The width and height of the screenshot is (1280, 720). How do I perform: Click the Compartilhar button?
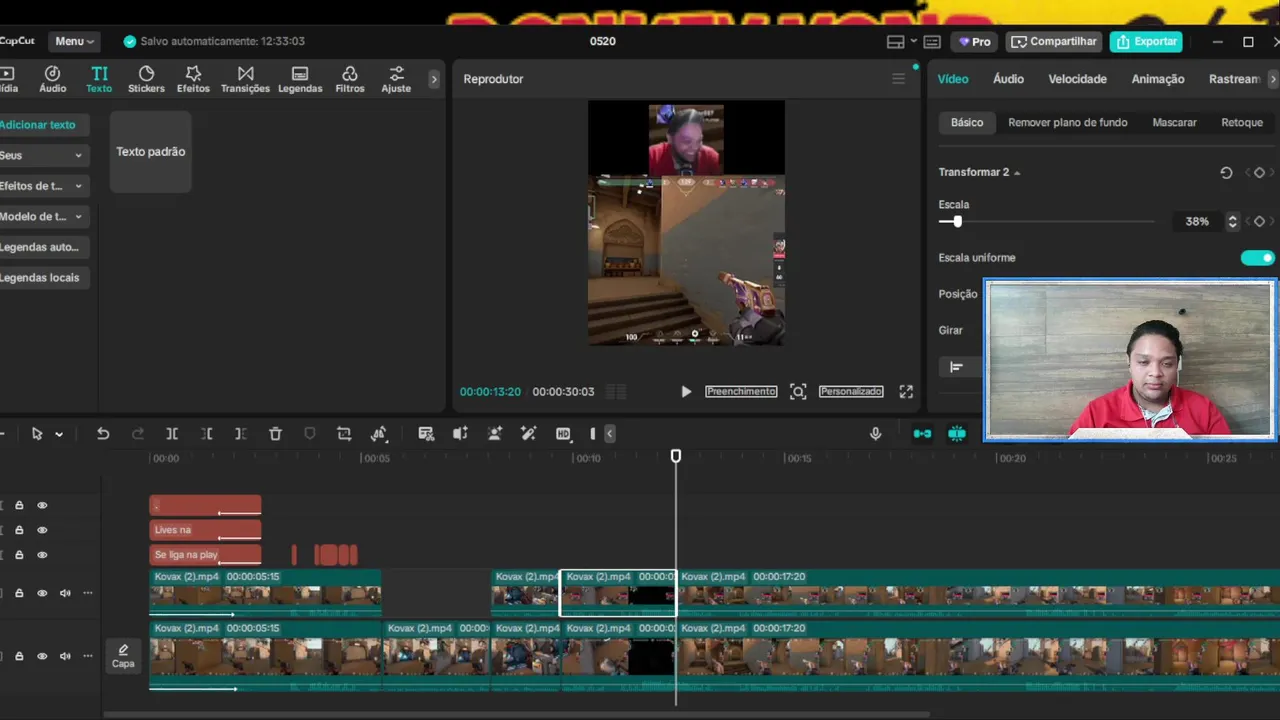click(x=1054, y=41)
